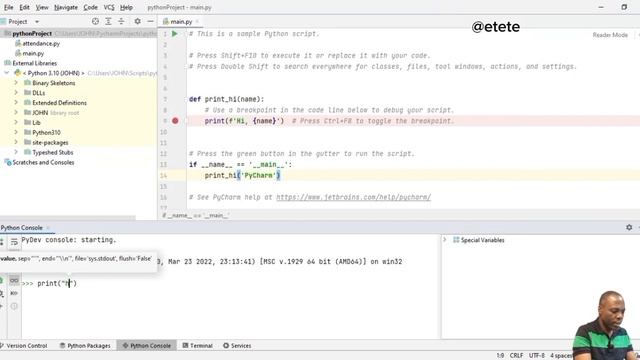Screen dimensions: 640x360
Task: Open the VCS menu
Action: (x=109, y=7)
